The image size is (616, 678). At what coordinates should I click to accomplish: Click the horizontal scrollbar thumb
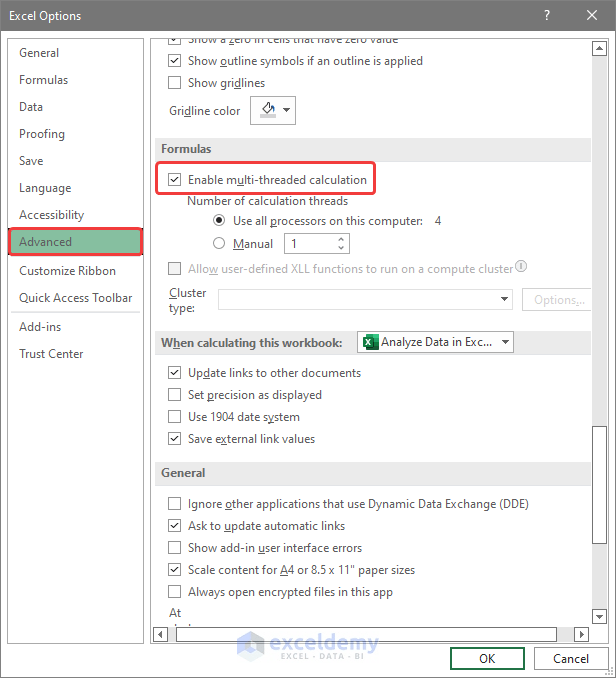click(366, 634)
